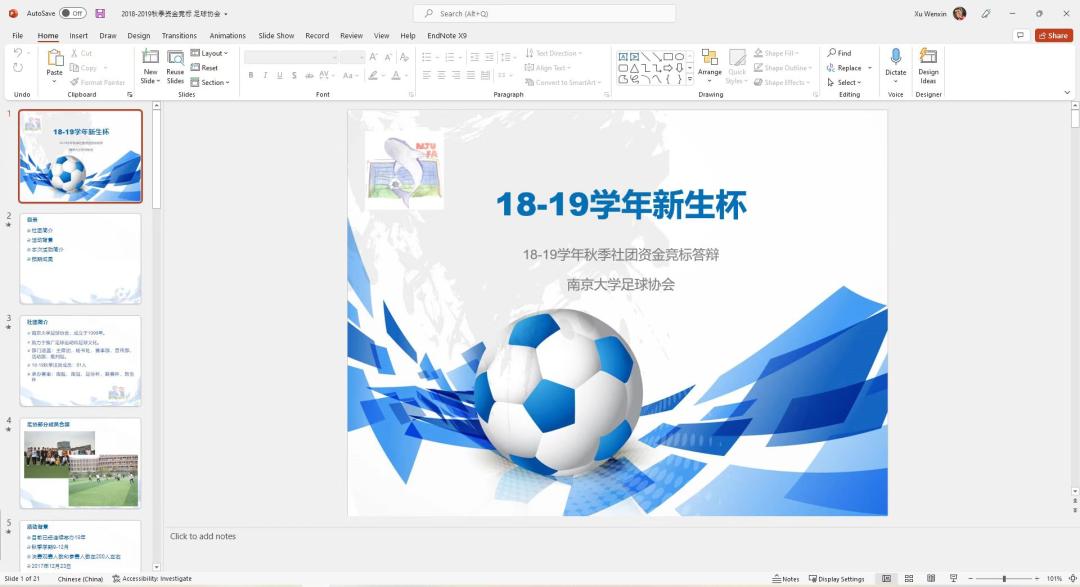Click the Find button
The image size is (1080, 587).
point(840,53)
